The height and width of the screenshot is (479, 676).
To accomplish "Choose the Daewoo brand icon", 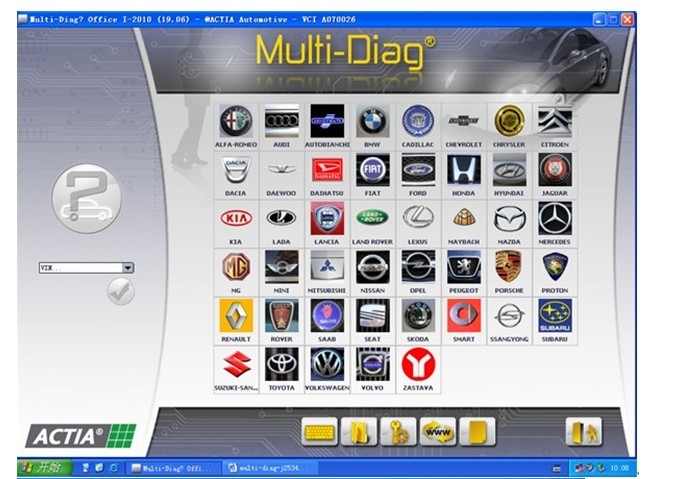I will tap(282, 170).
